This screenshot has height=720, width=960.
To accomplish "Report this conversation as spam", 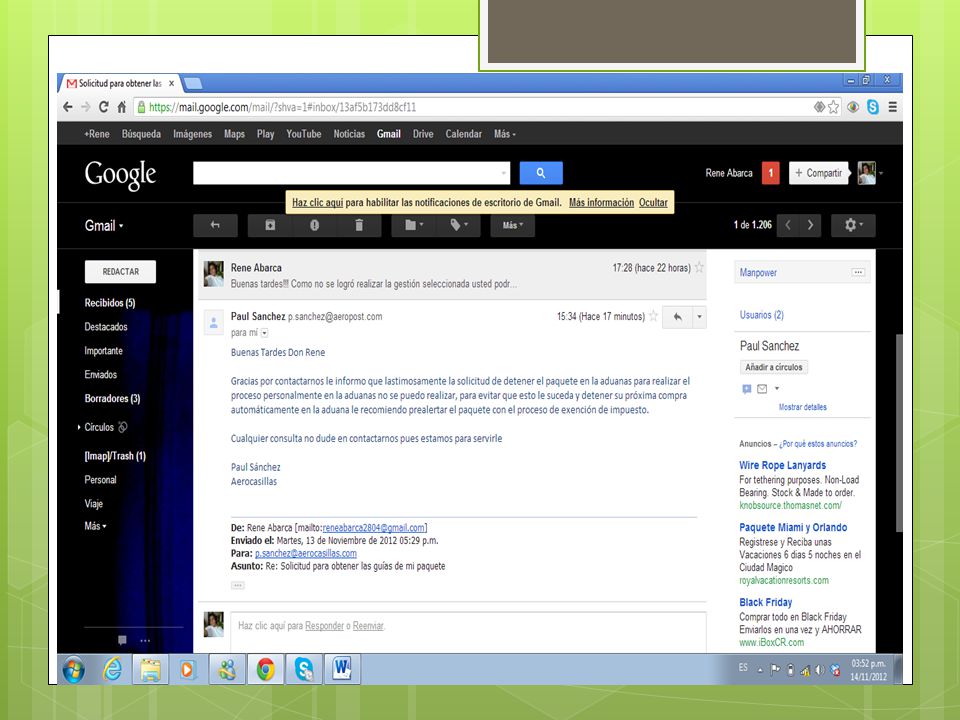I will (x=314, y=225).
